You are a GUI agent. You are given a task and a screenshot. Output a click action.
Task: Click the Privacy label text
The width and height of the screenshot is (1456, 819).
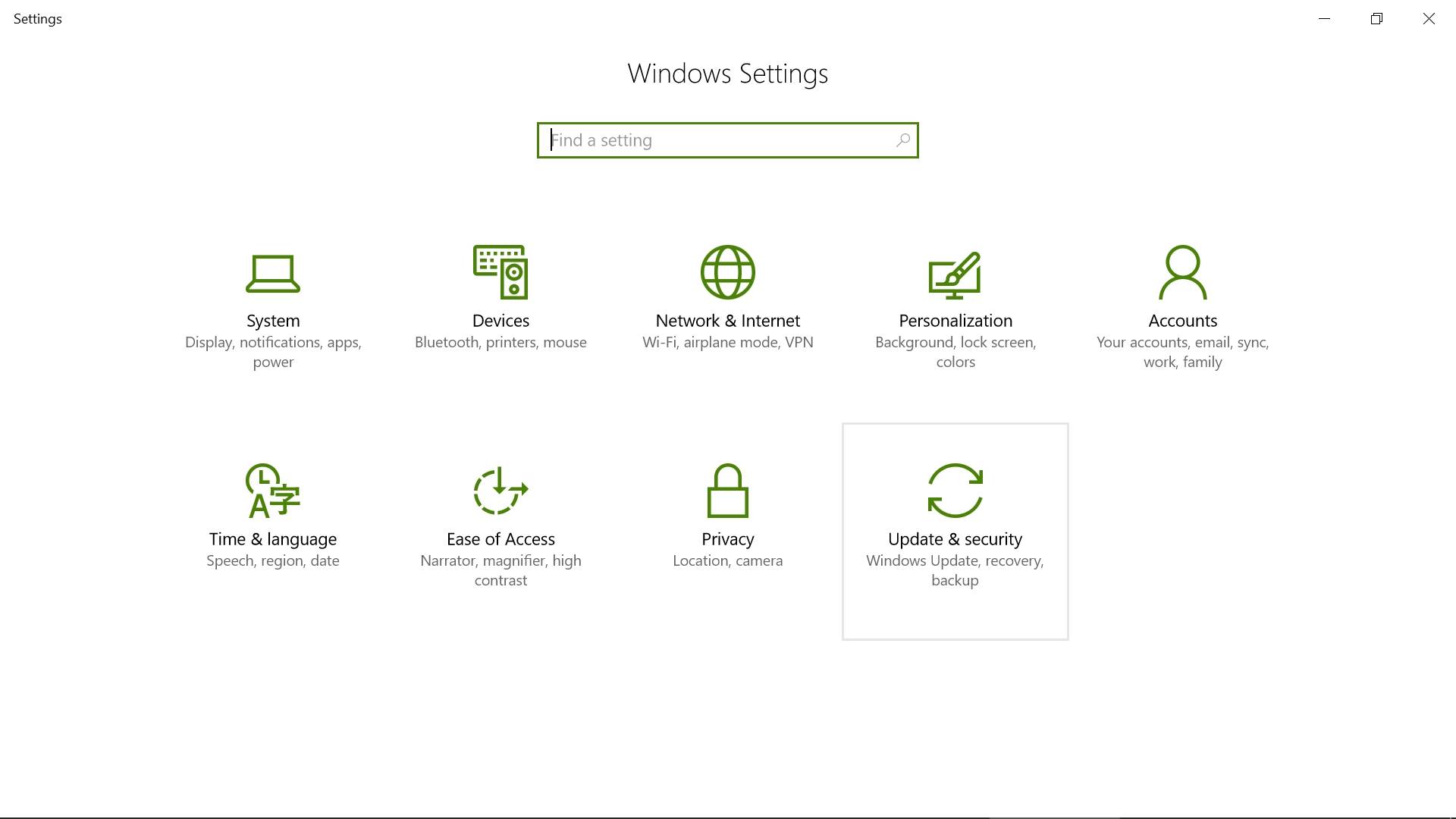click(727, 539)
